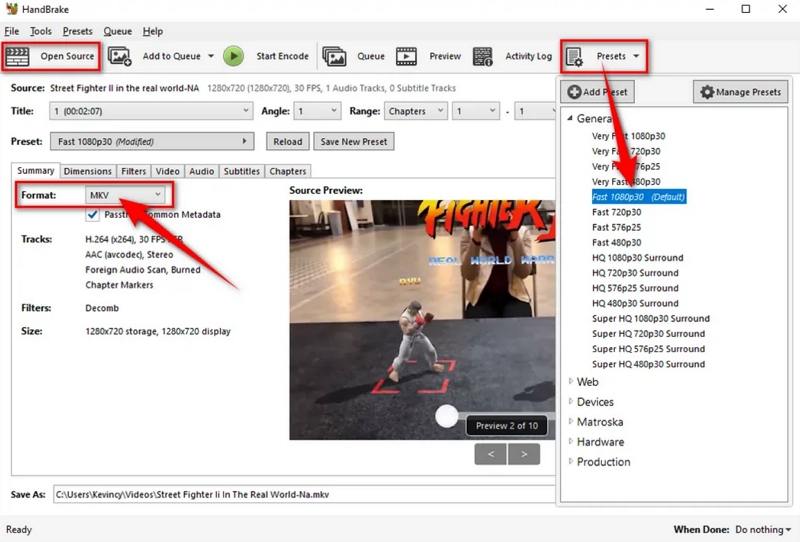Image resolution: width=800 pixels, height=542 pixels.
Task: Switch to the Dimensions tab
Action: 88,171
